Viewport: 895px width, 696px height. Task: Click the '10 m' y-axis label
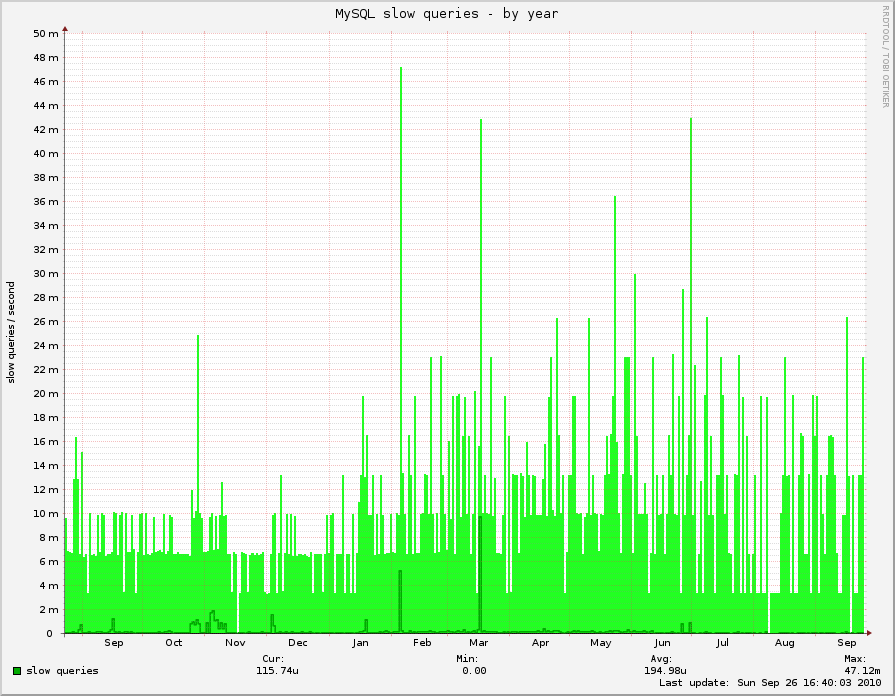(46, 513)
